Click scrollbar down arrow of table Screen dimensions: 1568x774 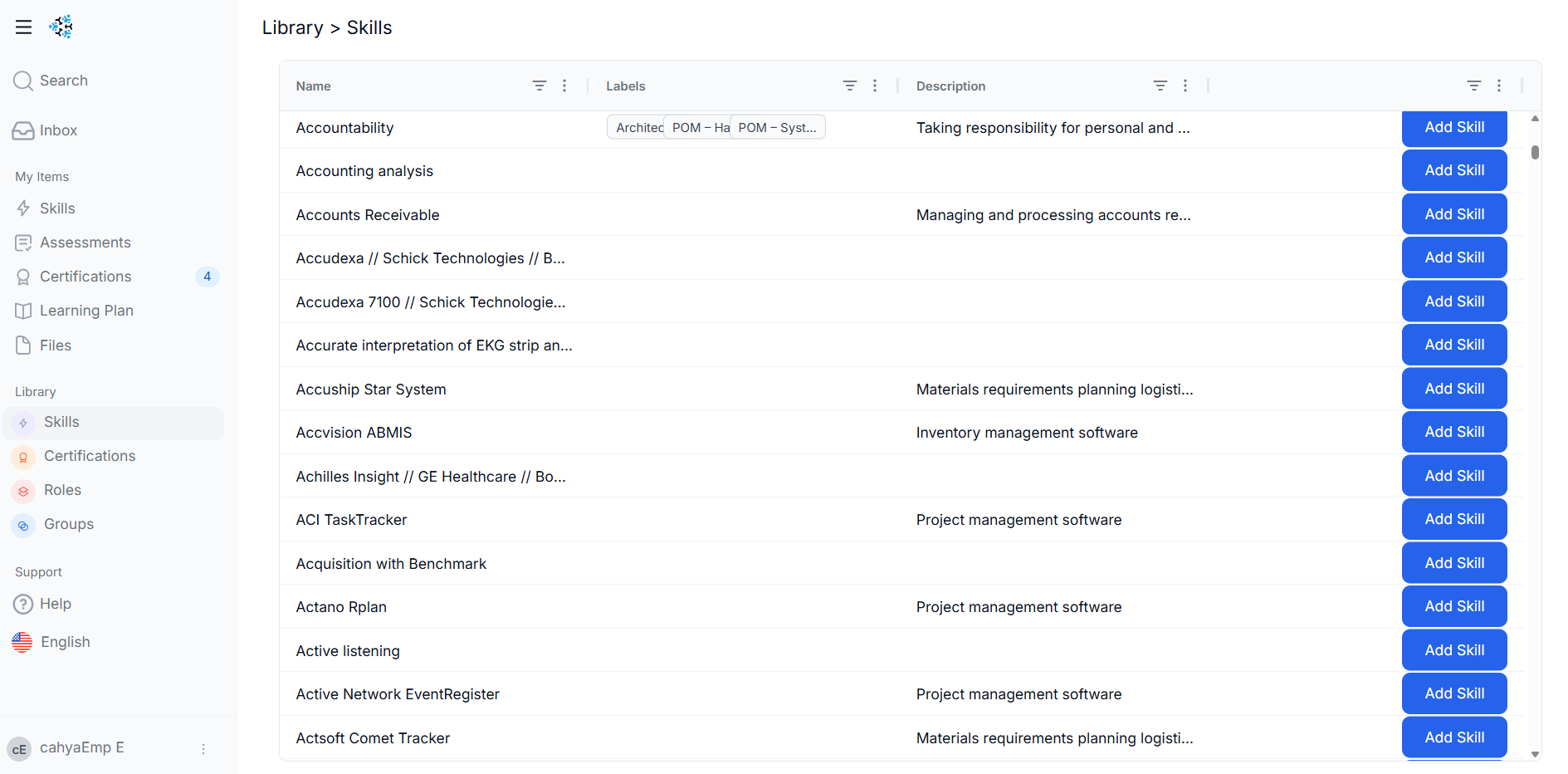point(1535,754)
